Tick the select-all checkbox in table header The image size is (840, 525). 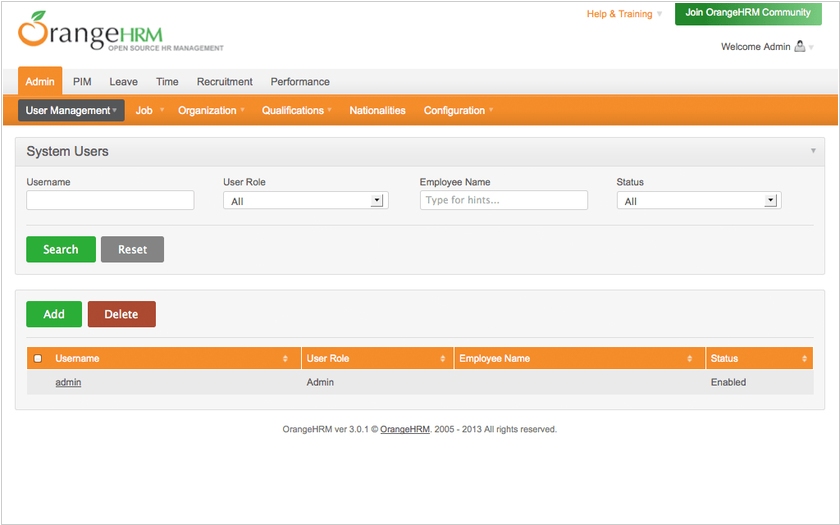pyautogui.click(x=38, y=359)
